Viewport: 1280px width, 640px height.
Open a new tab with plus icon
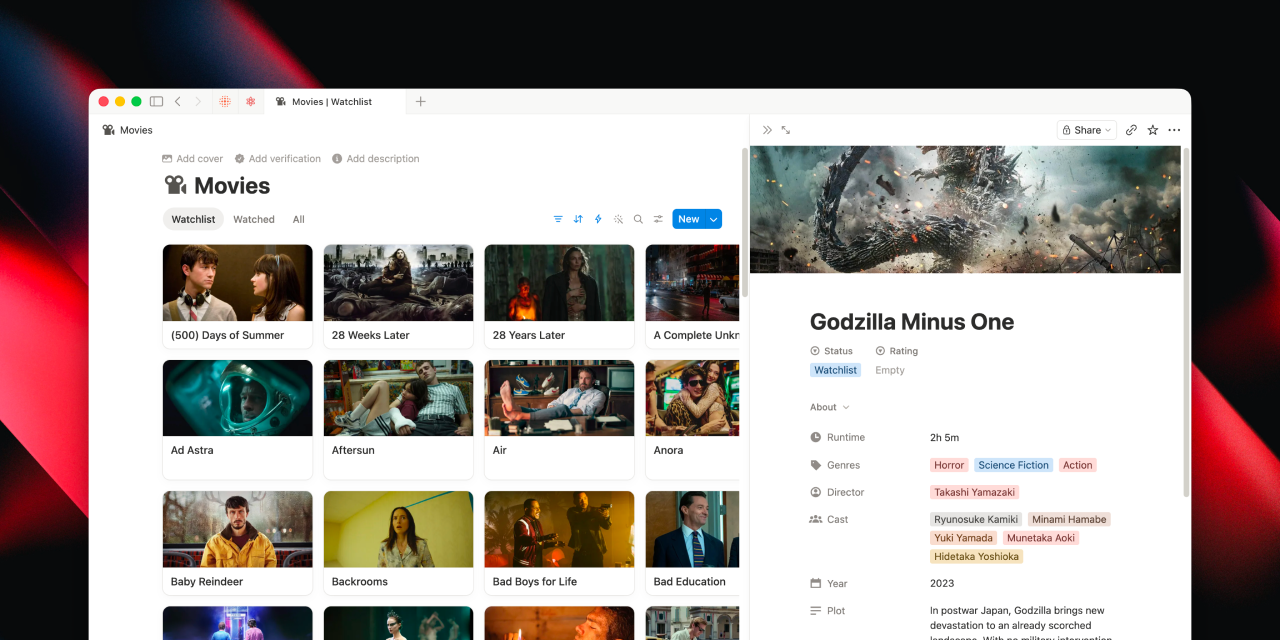[421, 101]
